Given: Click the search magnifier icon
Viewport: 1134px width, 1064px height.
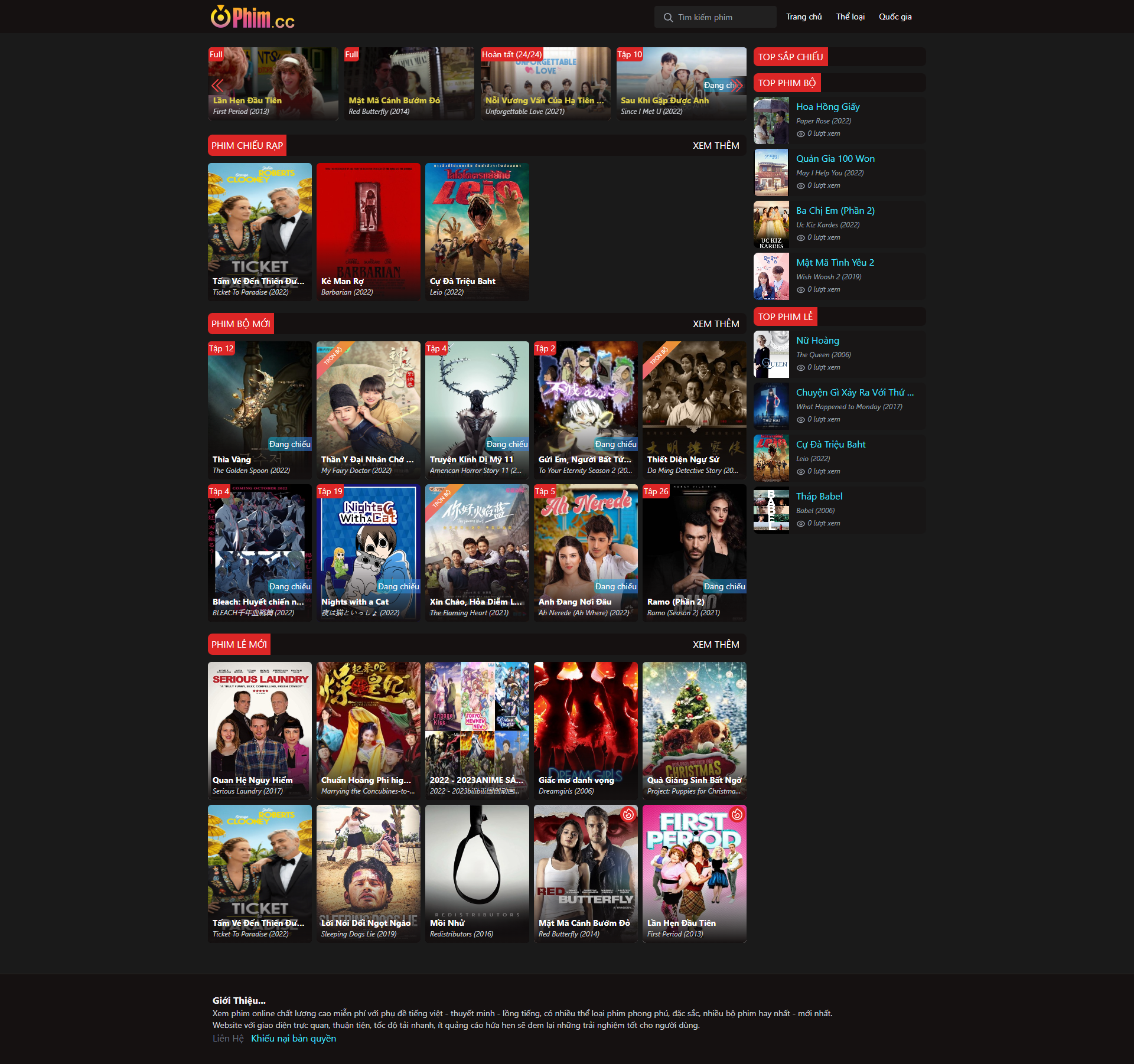Looking at the screenshot, I should click(668, 17).
